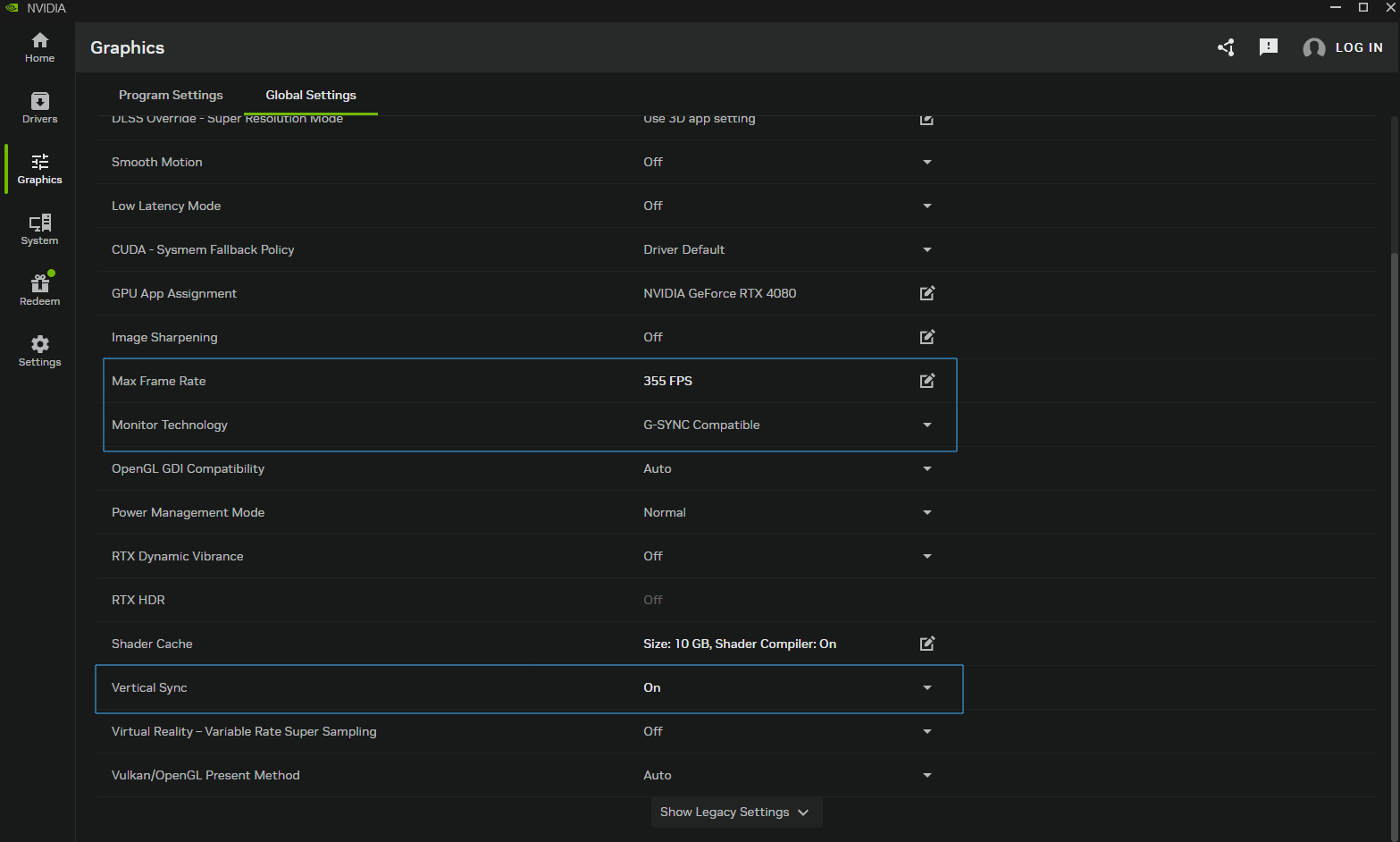Image resolution: width=1400 pixels, height=842 pixels.
Task: Click the share icon in header
Action: tap(1226, 47)
